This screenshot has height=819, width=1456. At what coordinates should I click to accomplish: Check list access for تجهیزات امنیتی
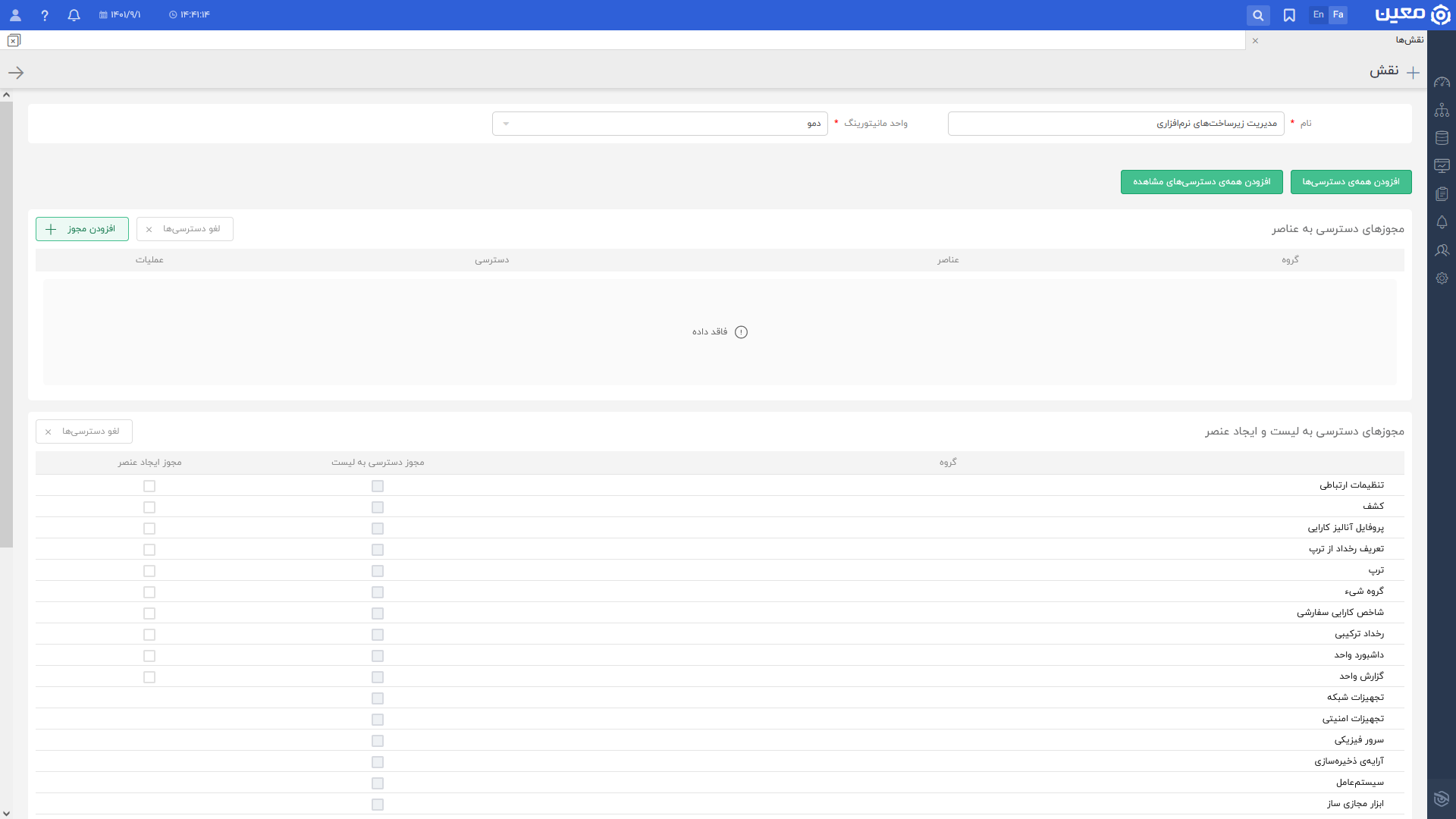pyautogui.click(x=378, y=720)
